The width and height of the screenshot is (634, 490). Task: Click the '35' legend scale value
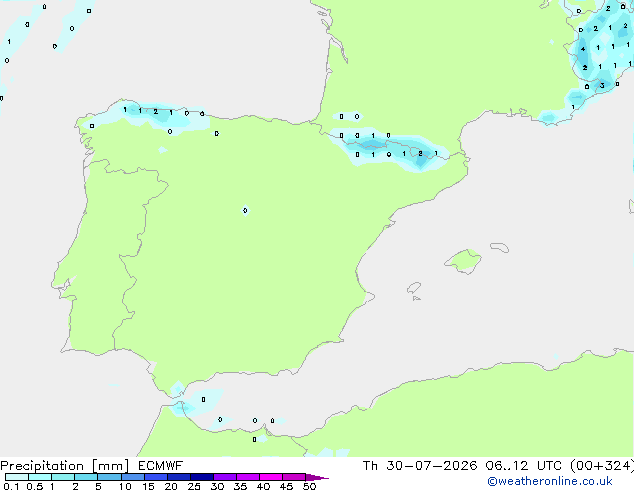point(240,486)
